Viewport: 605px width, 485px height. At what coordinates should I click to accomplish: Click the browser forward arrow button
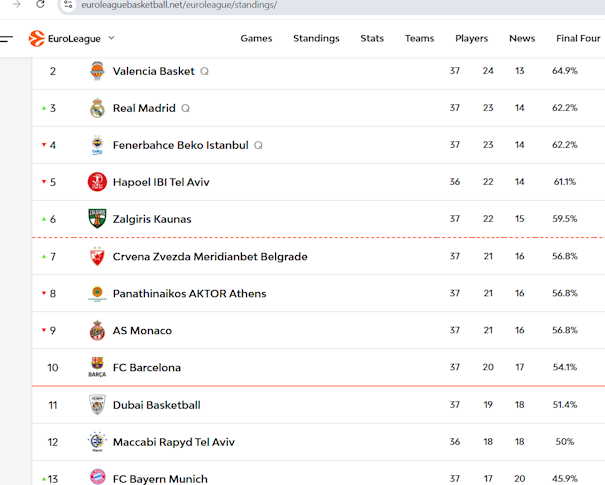pyautogui.click(x=16, y=5)
